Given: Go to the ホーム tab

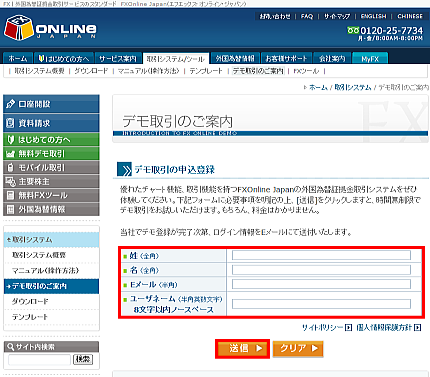Looking at the screenshot, I should (x=18, y=58).
